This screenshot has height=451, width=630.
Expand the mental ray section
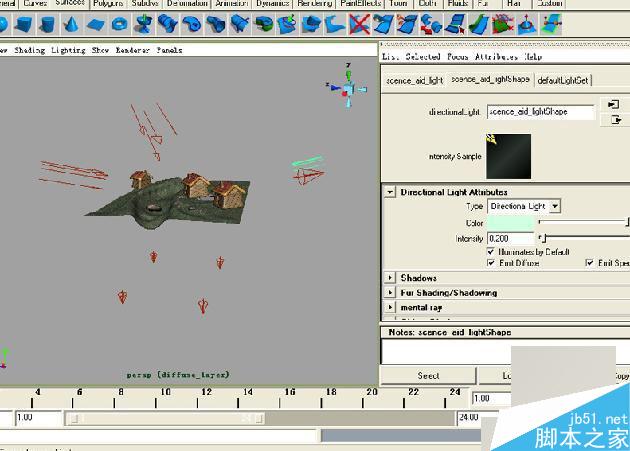tap(389, 308)
